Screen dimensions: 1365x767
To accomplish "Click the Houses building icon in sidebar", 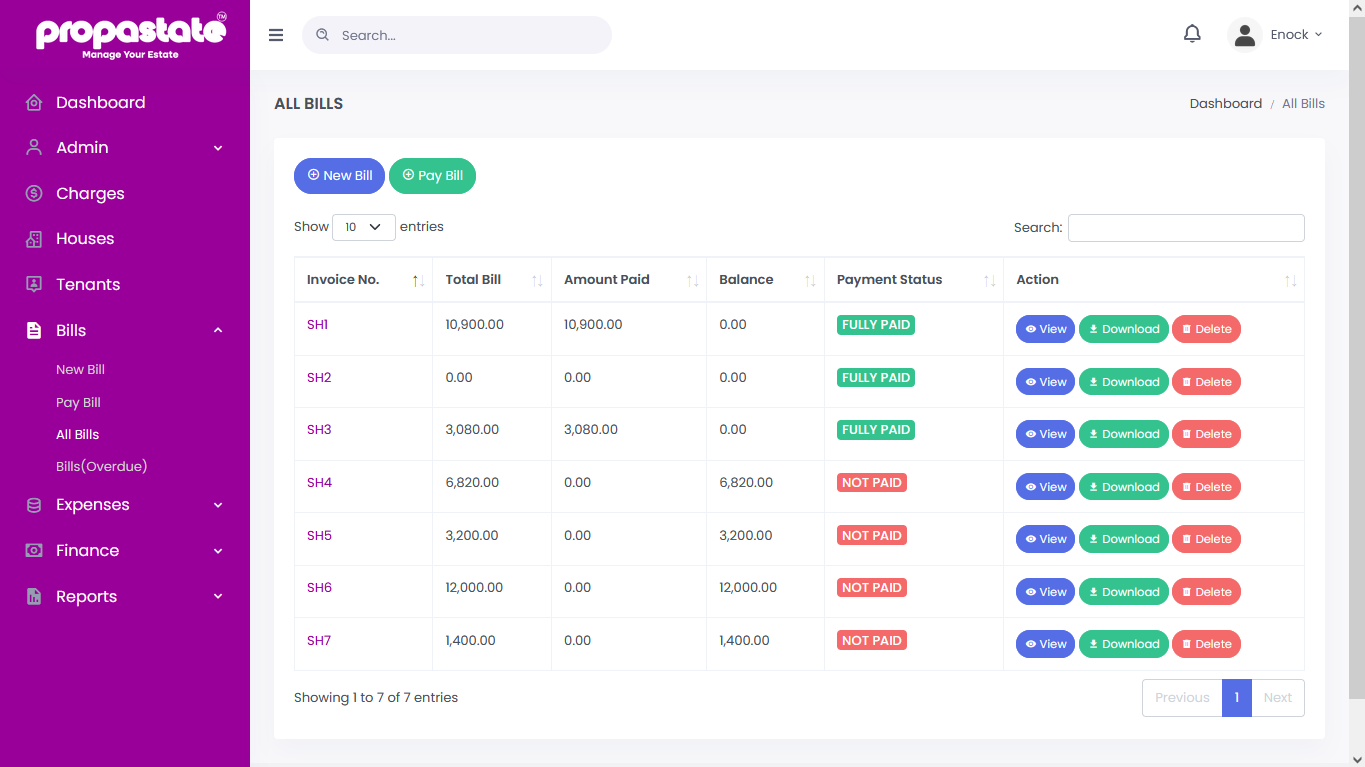I will coord(34,239).
